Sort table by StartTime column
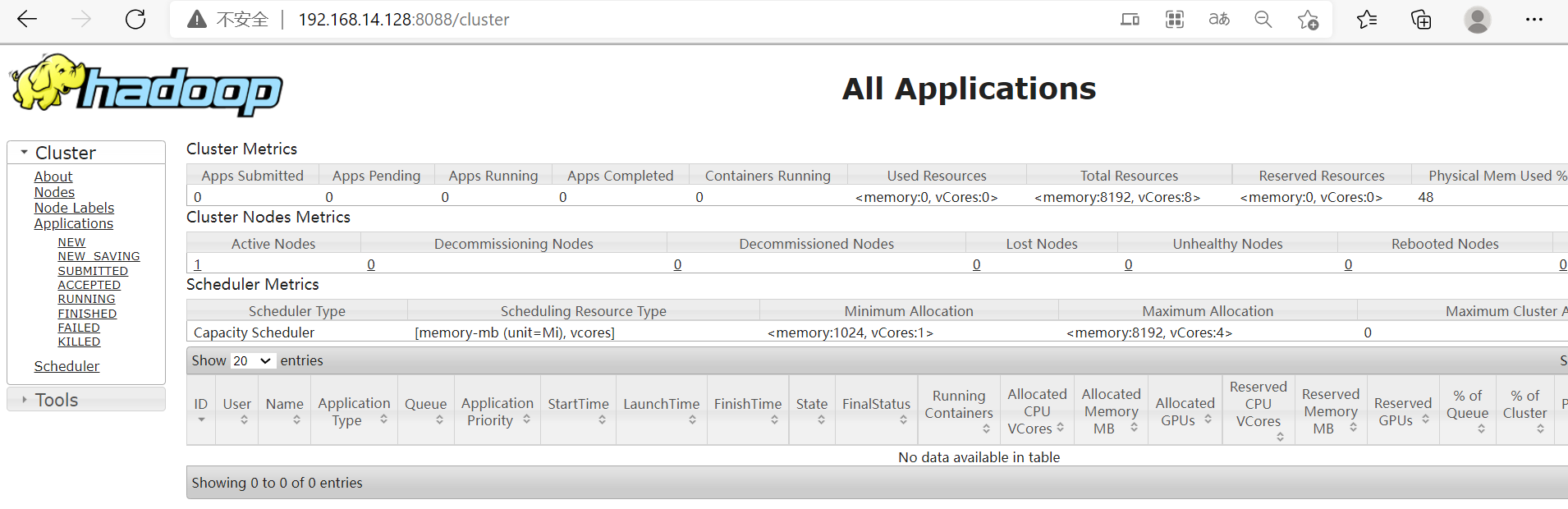Image resolution: width=1568 pixels, height=509 pixels. [x=602, y=420]
